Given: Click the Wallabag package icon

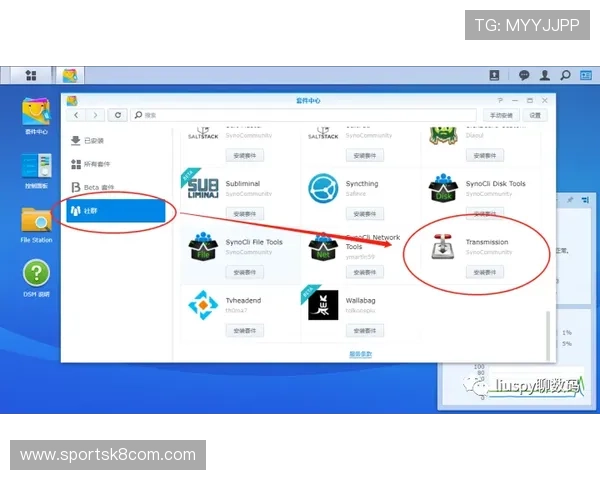Looking at the screenshot, I should (x=324, y=304).
